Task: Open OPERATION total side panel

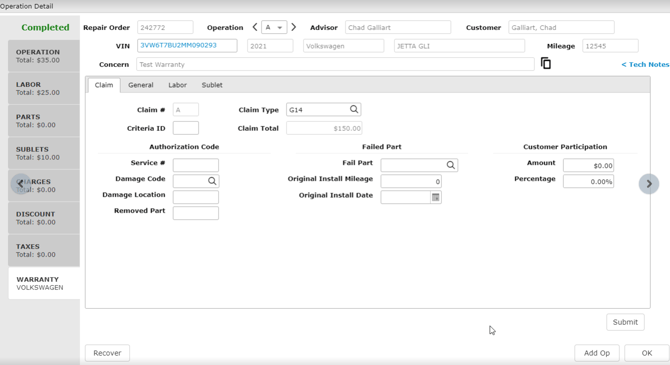Action: pos(44,56)
